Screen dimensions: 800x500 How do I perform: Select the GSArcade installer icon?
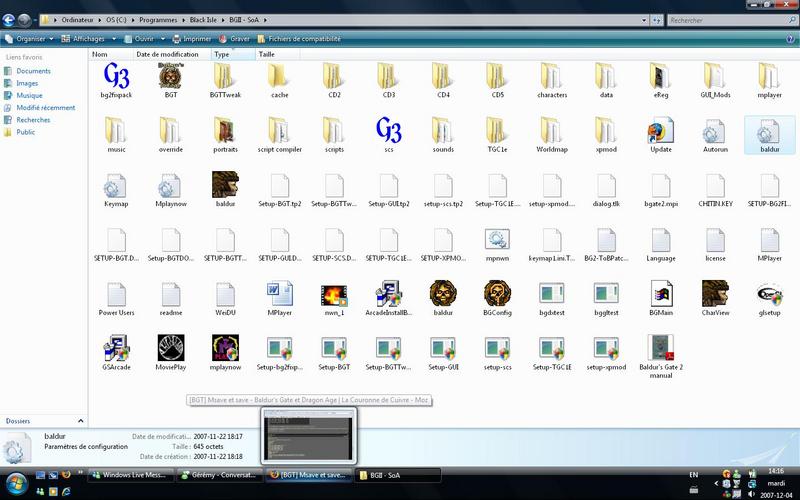click(x=116, y=348)
